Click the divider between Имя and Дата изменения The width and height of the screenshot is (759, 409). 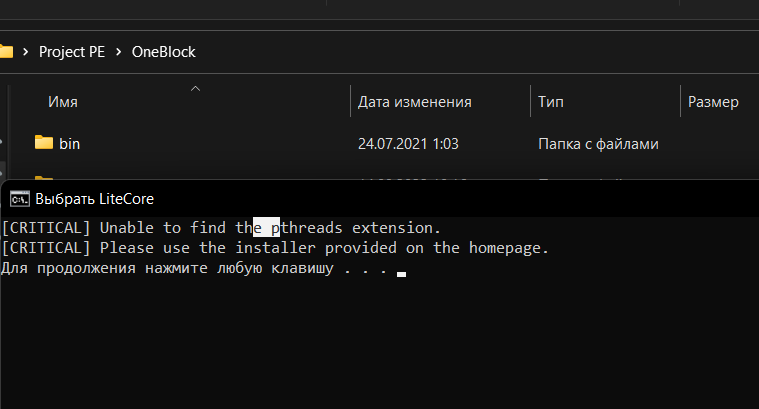(350, 101)
